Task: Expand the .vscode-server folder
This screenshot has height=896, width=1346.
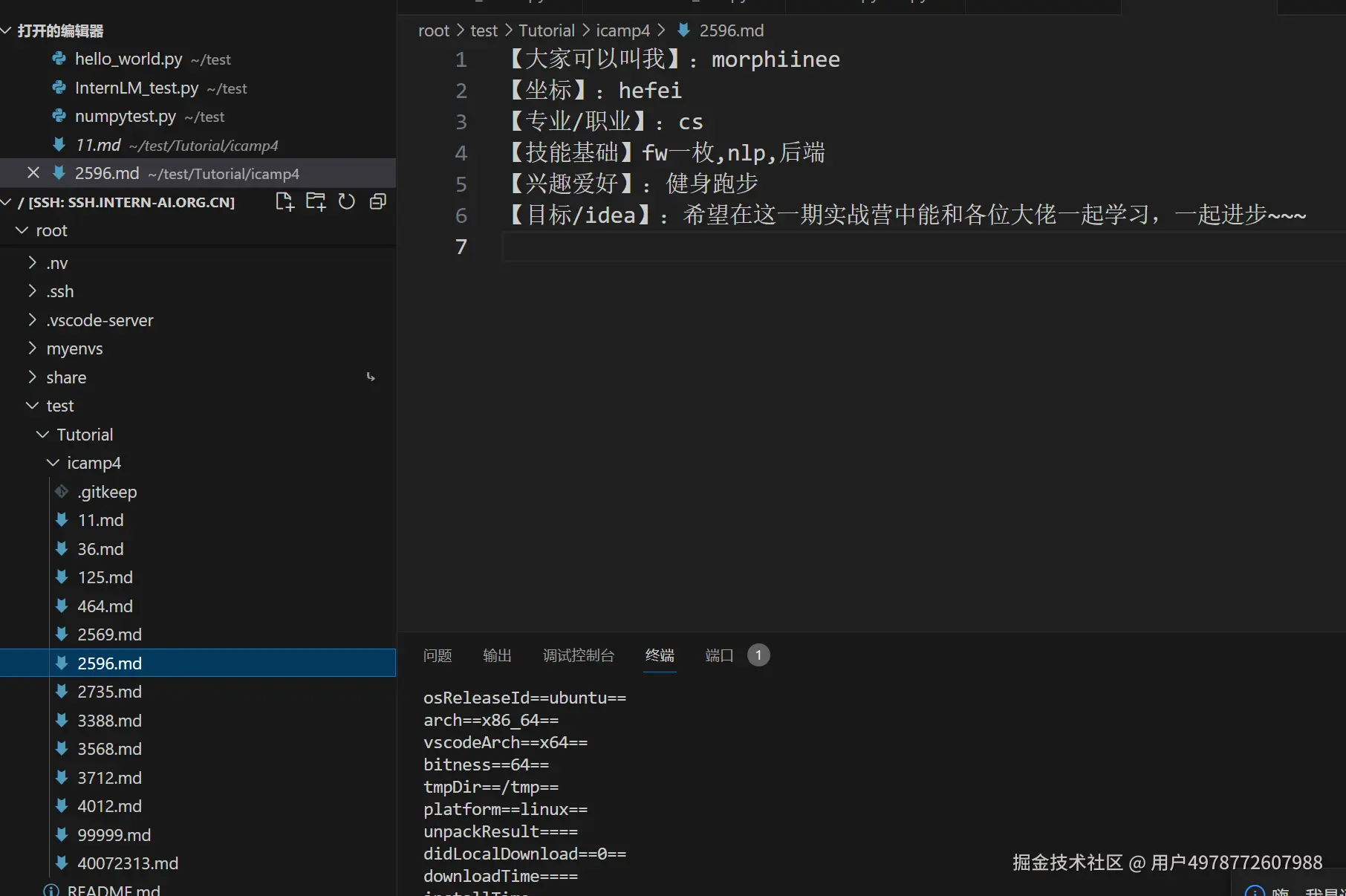Action: click(x=32, y=319)
